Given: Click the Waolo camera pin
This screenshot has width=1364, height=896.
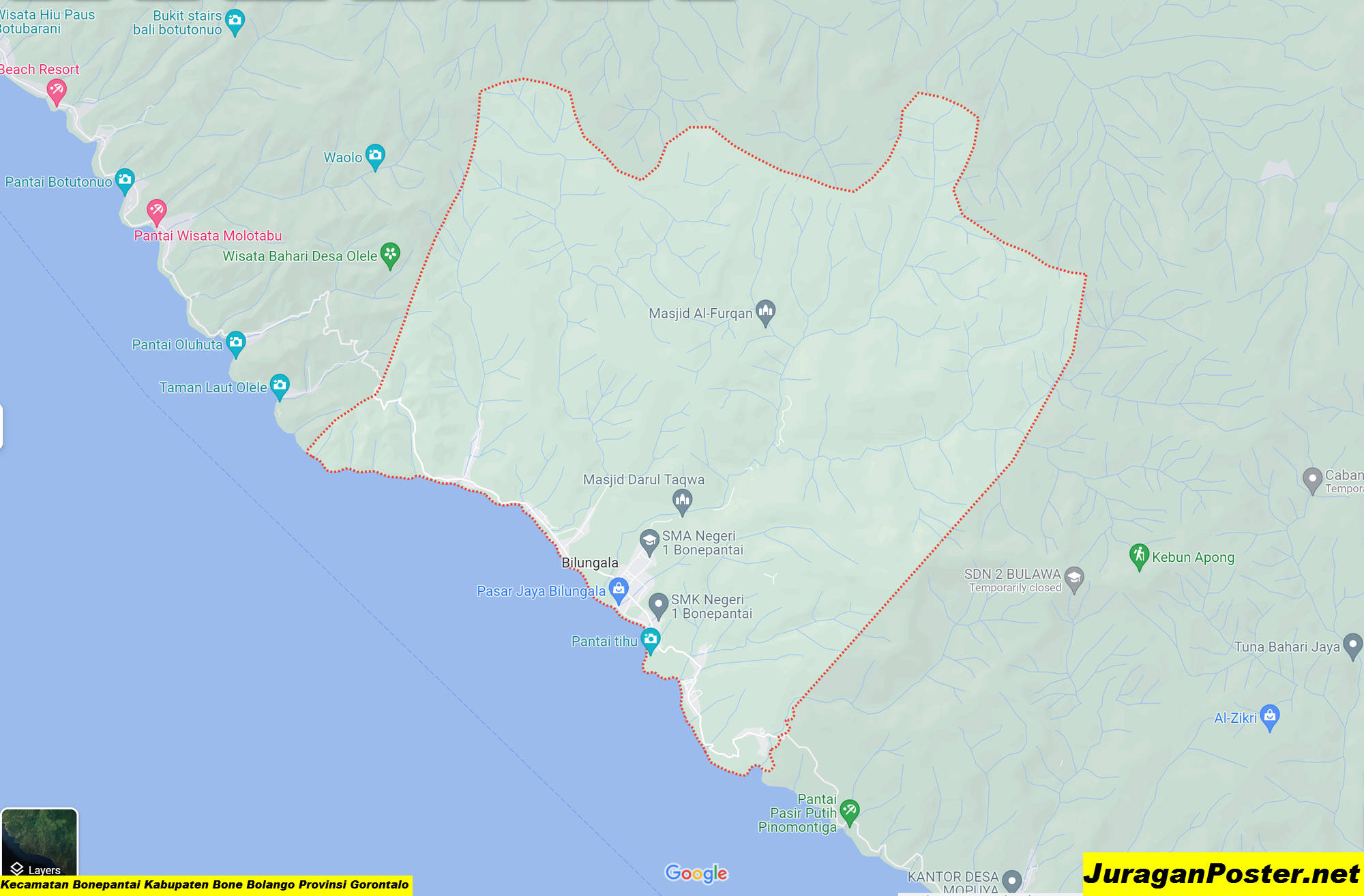Looking at the screenshot, I should tap(375, 157).
